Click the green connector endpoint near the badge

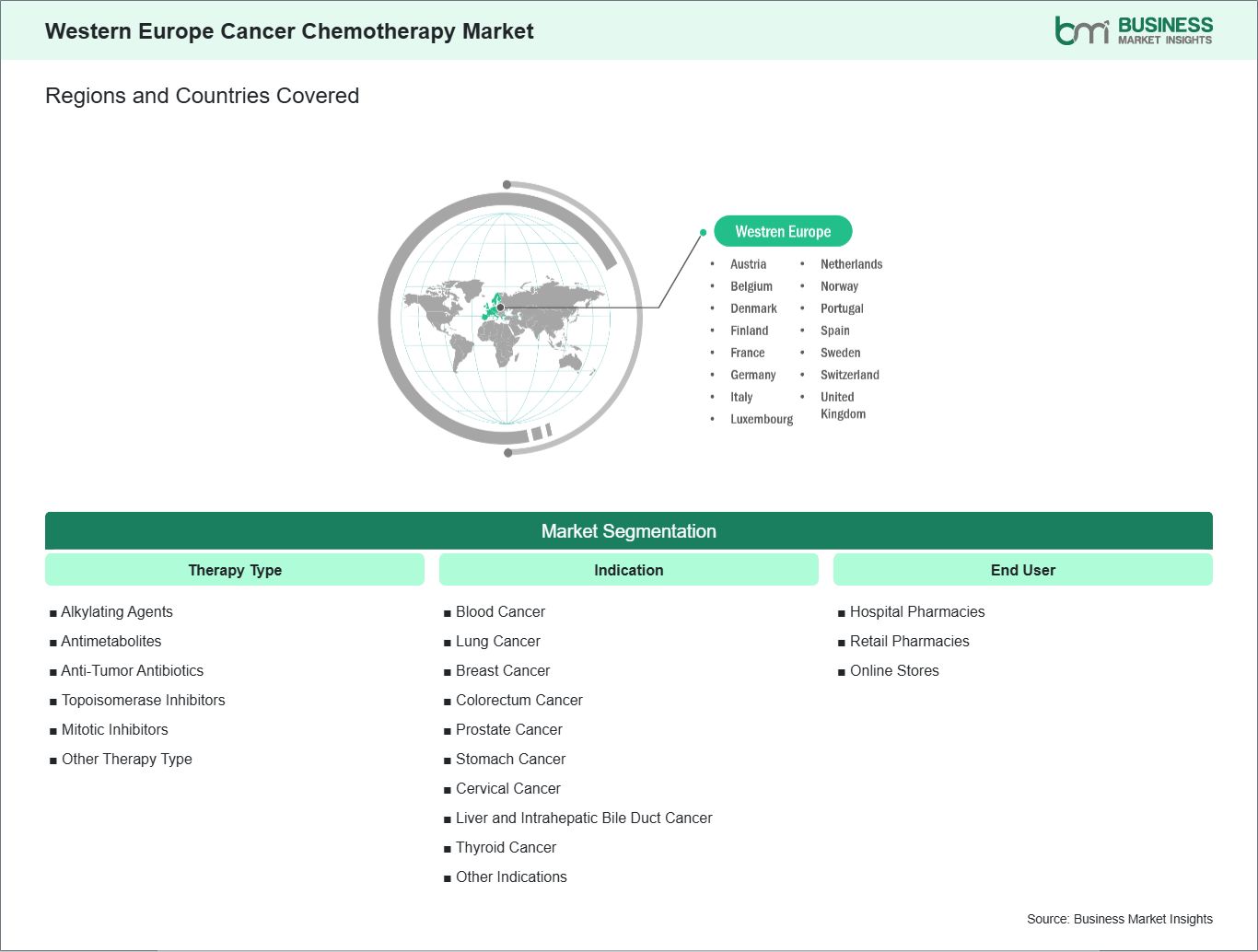point(704,232)
